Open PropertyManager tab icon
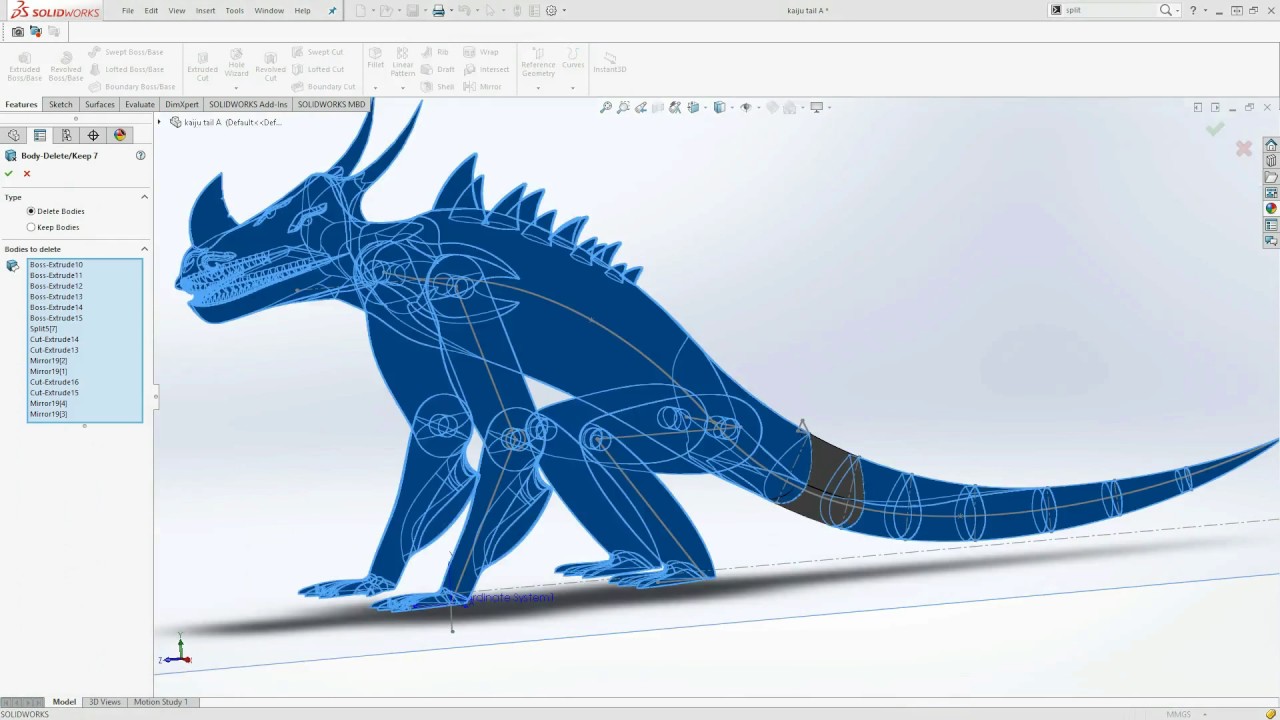The width and height of the screenshot is (1280, 720). click(x=40, y=135)
